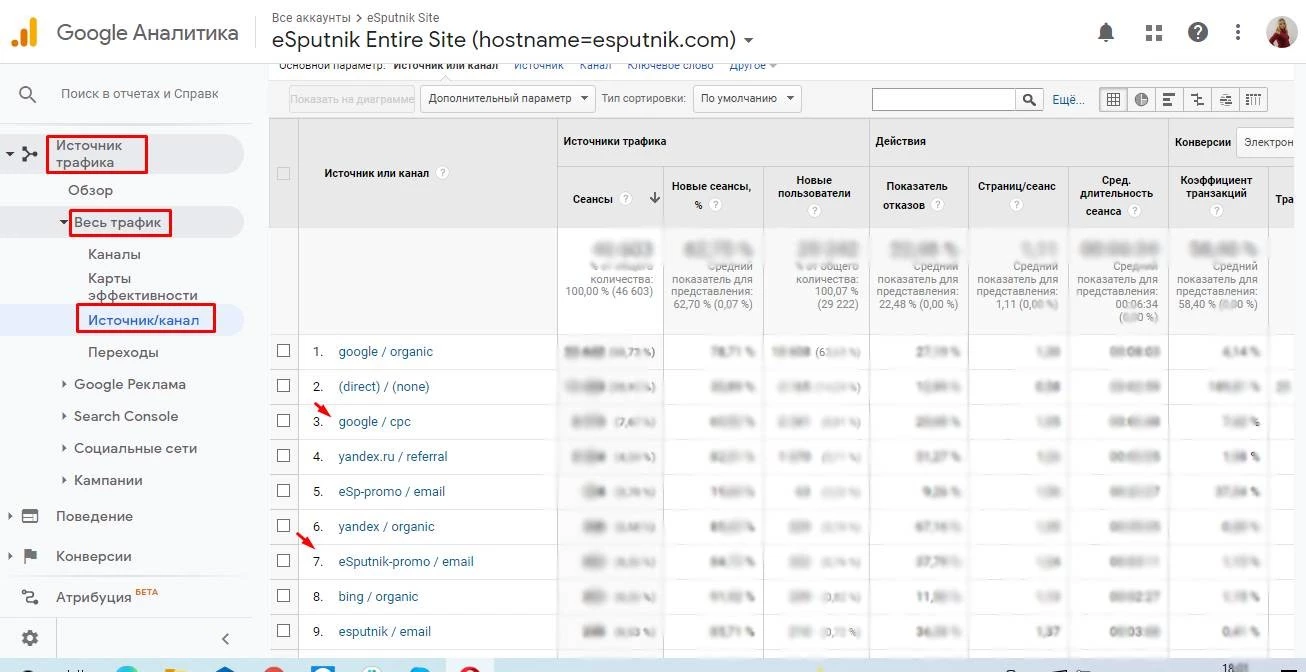Click the table search magnifier button
The image size is (1306, 672).
point(1029,99)
